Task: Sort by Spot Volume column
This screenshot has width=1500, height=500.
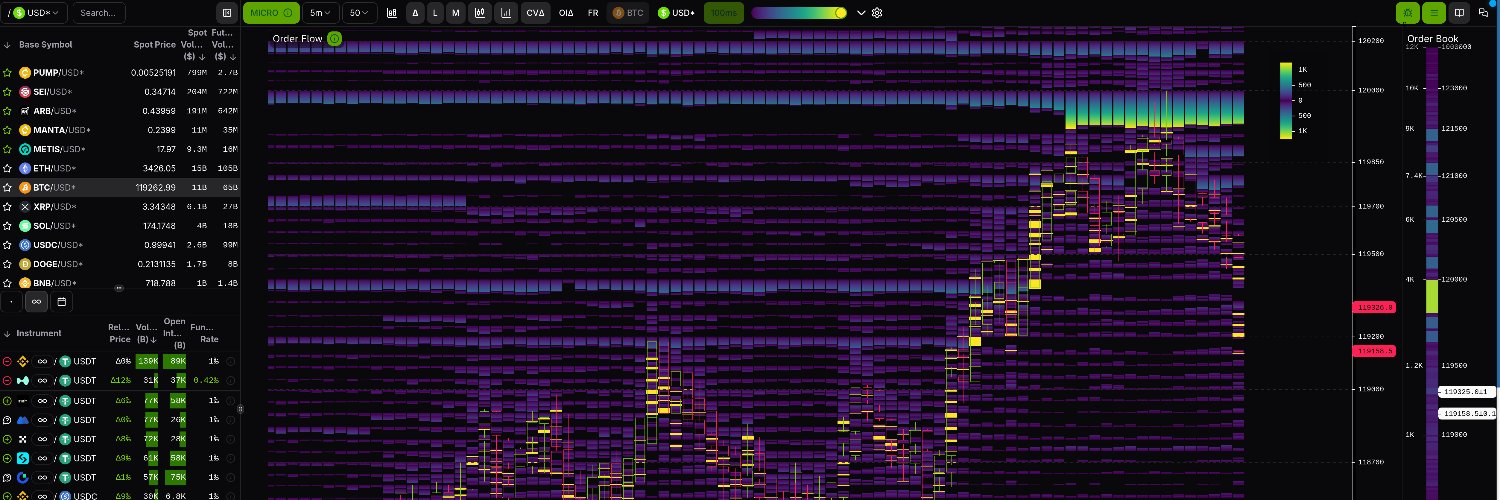Action: tap(195, 45)
